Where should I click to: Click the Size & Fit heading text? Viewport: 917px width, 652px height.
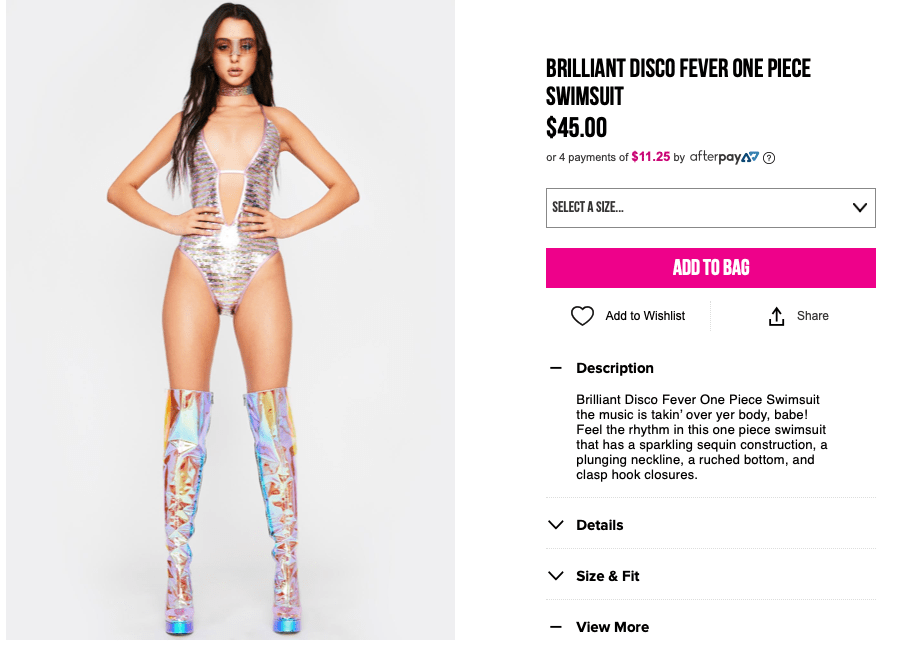coord(607,576)
